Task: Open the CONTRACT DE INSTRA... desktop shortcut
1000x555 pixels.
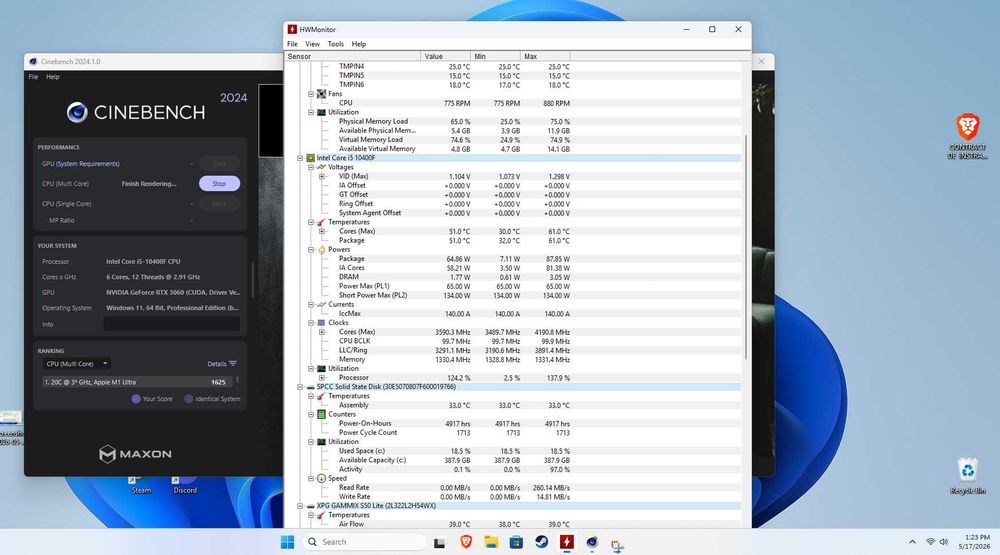Action: (967, 137)
